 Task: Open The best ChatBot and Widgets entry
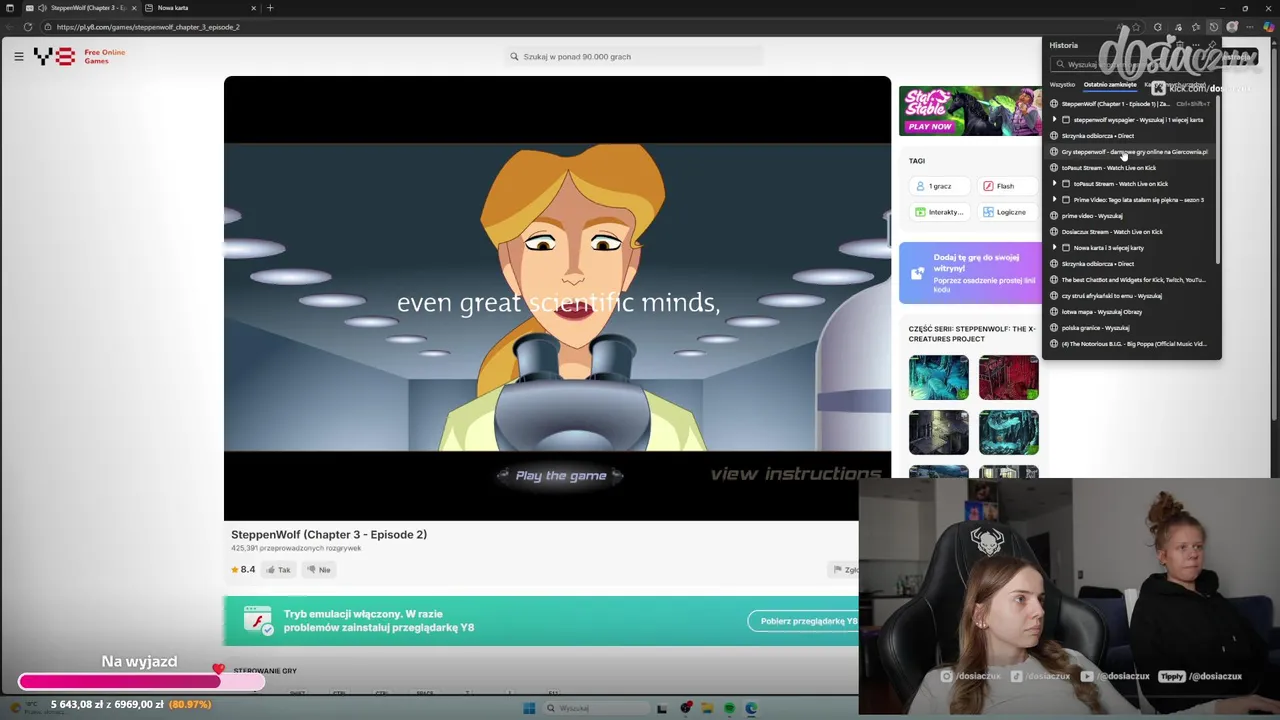tap(1131, 280)
